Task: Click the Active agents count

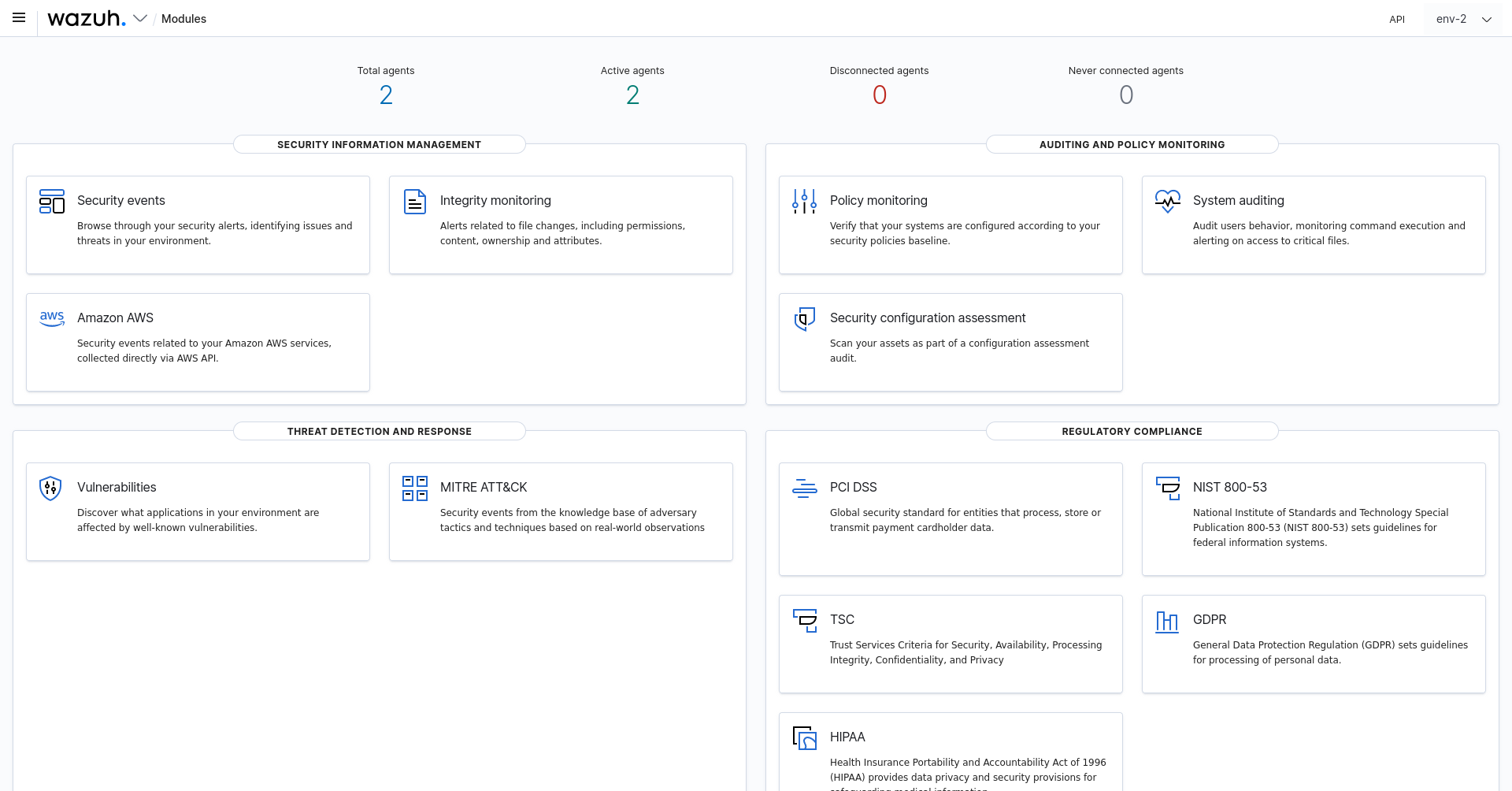Action: coord(632,95)
